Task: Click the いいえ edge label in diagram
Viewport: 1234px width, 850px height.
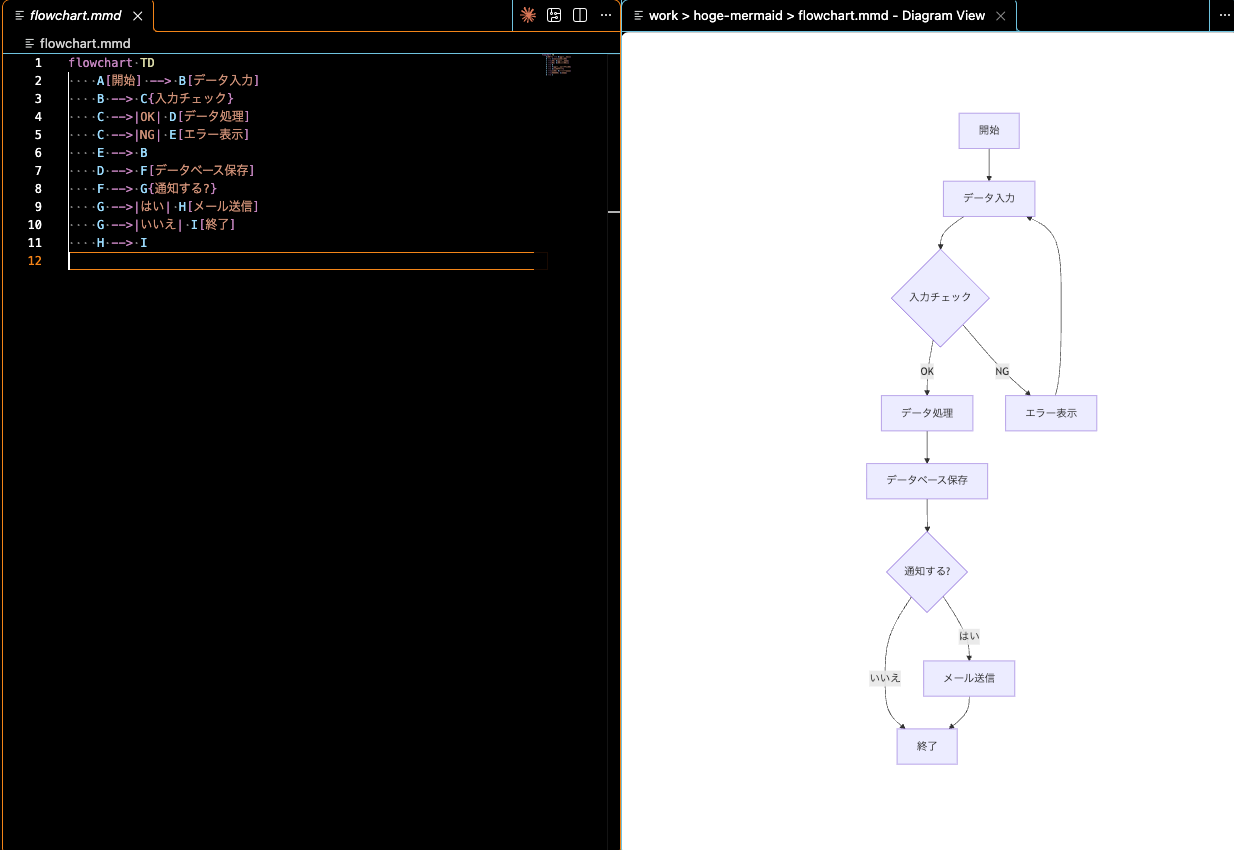Action: (x=885, y=678)
